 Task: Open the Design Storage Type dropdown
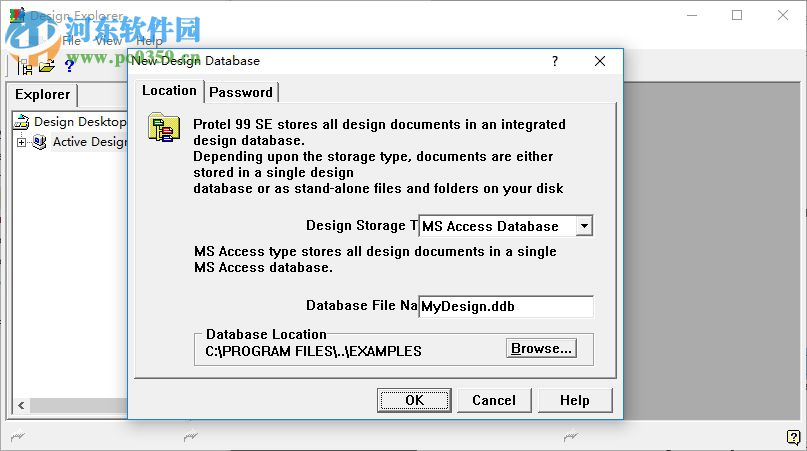click(584, 226)
